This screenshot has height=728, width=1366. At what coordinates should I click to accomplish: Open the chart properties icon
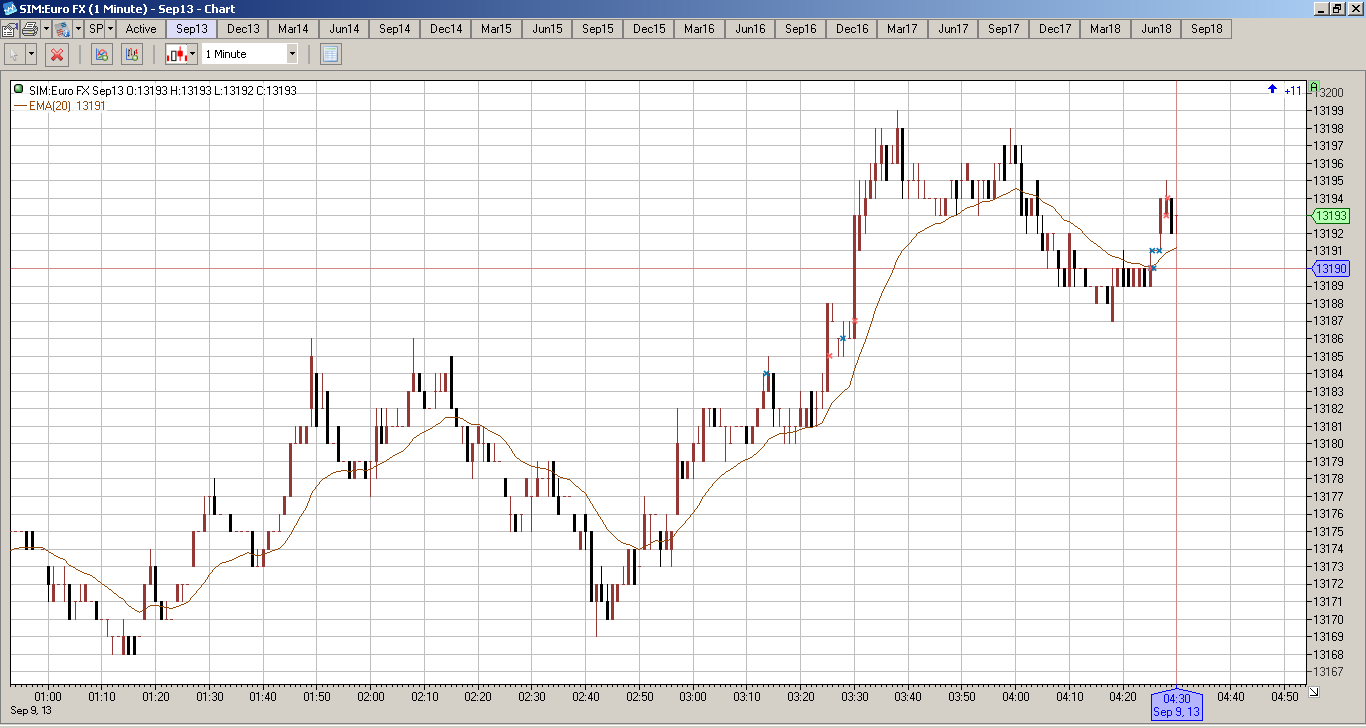tap(9, 29)
